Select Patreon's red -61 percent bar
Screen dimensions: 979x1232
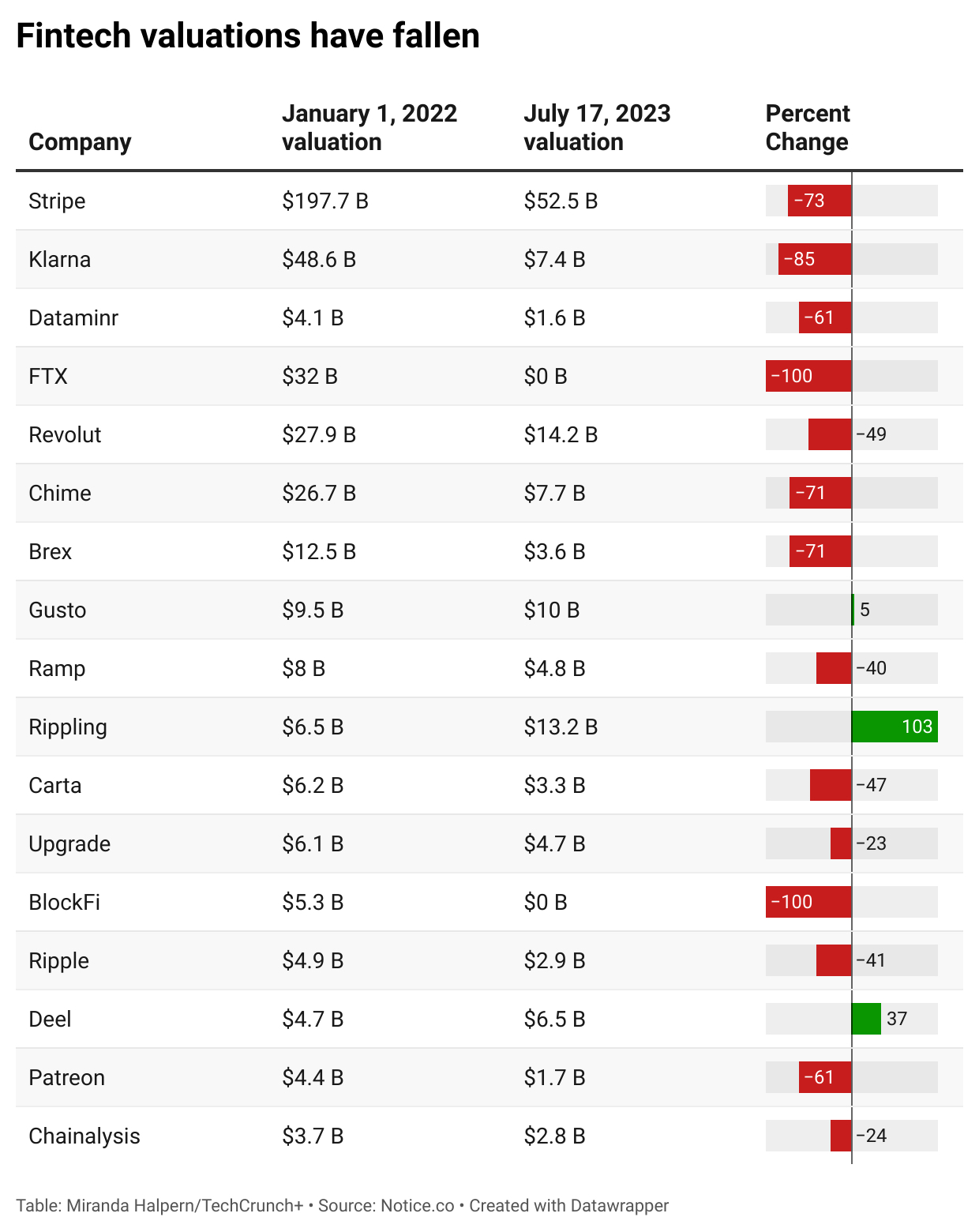tap(825, 1077)
